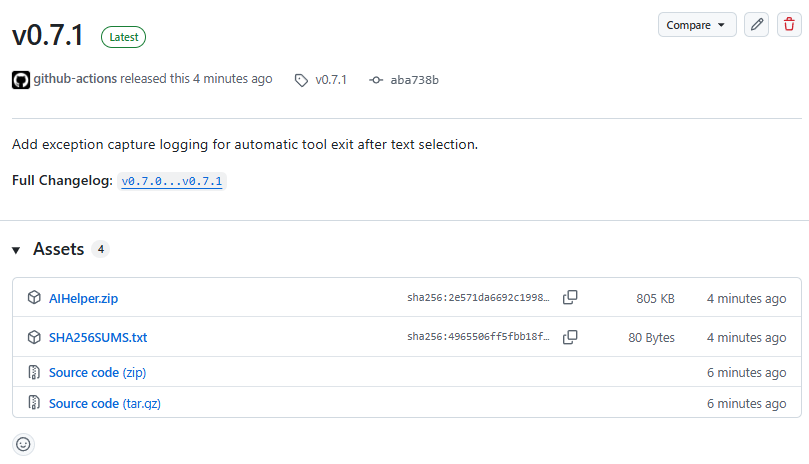Open commit aba738b

pos(414,80)
